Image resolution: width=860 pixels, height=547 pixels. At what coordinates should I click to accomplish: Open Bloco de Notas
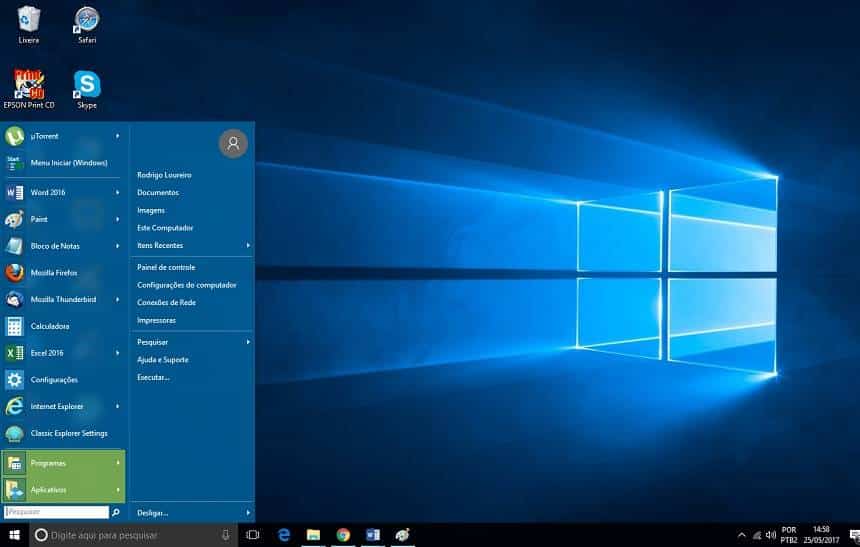[x=54, y=245]
